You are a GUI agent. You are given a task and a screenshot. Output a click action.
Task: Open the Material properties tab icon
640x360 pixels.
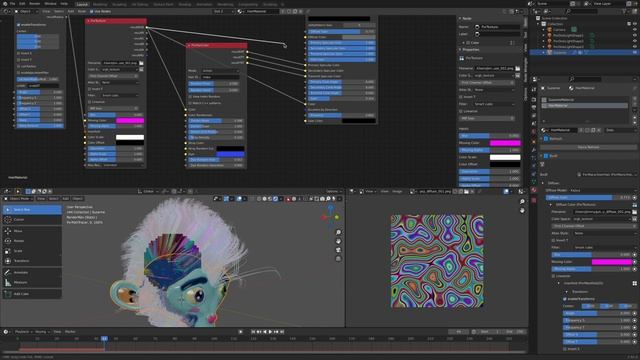[534, 190]
